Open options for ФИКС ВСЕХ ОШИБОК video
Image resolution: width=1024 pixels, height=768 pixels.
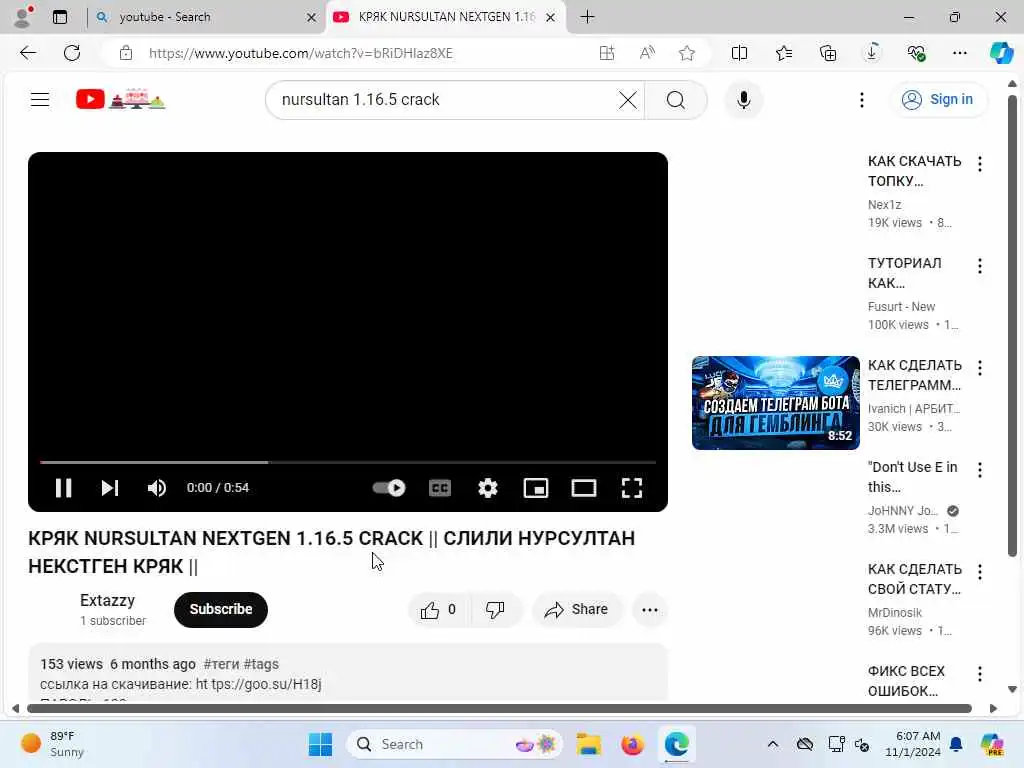(980, 674)
